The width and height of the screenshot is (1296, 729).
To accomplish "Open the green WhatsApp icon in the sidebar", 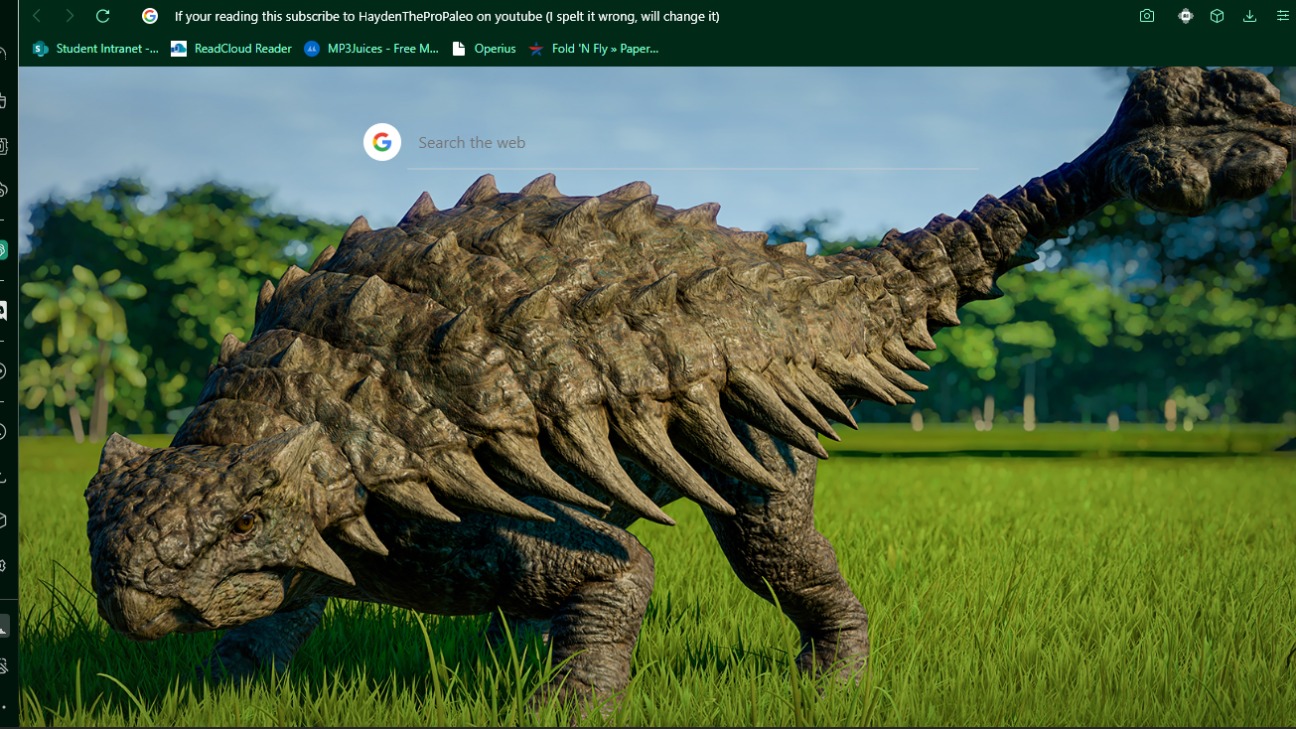I will 4,250.
